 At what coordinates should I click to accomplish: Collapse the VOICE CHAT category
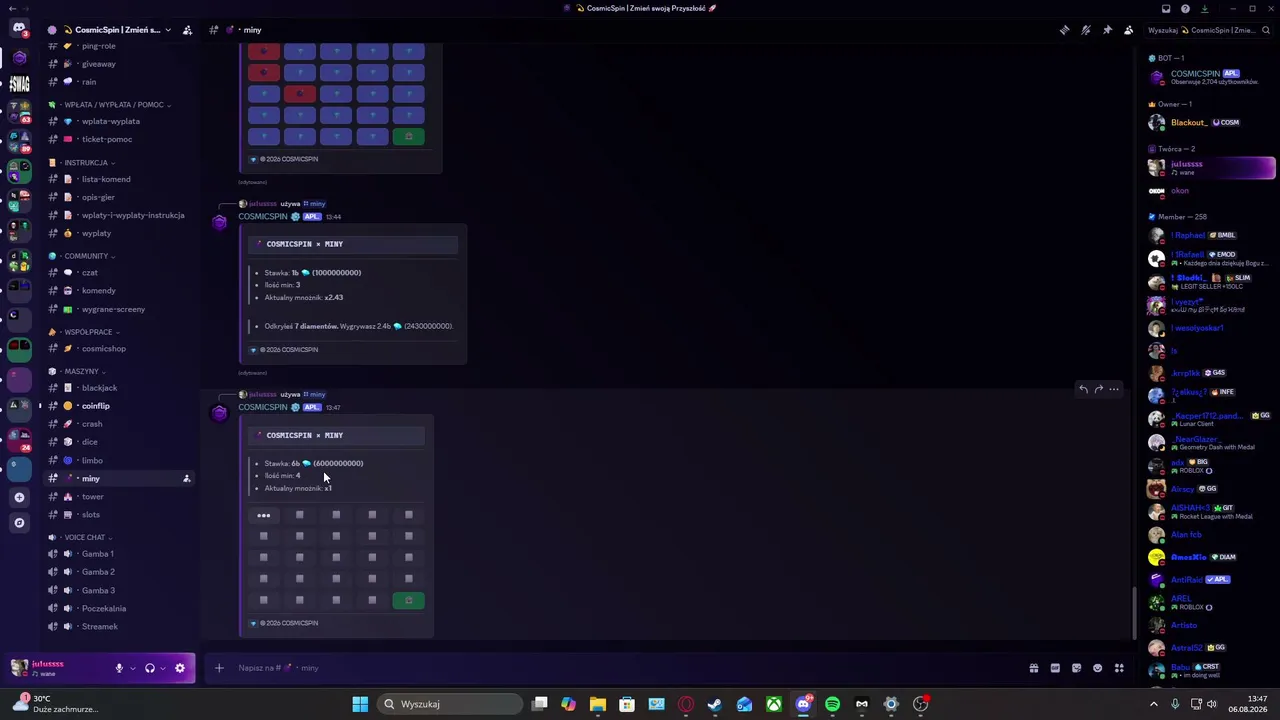point(82,537)
